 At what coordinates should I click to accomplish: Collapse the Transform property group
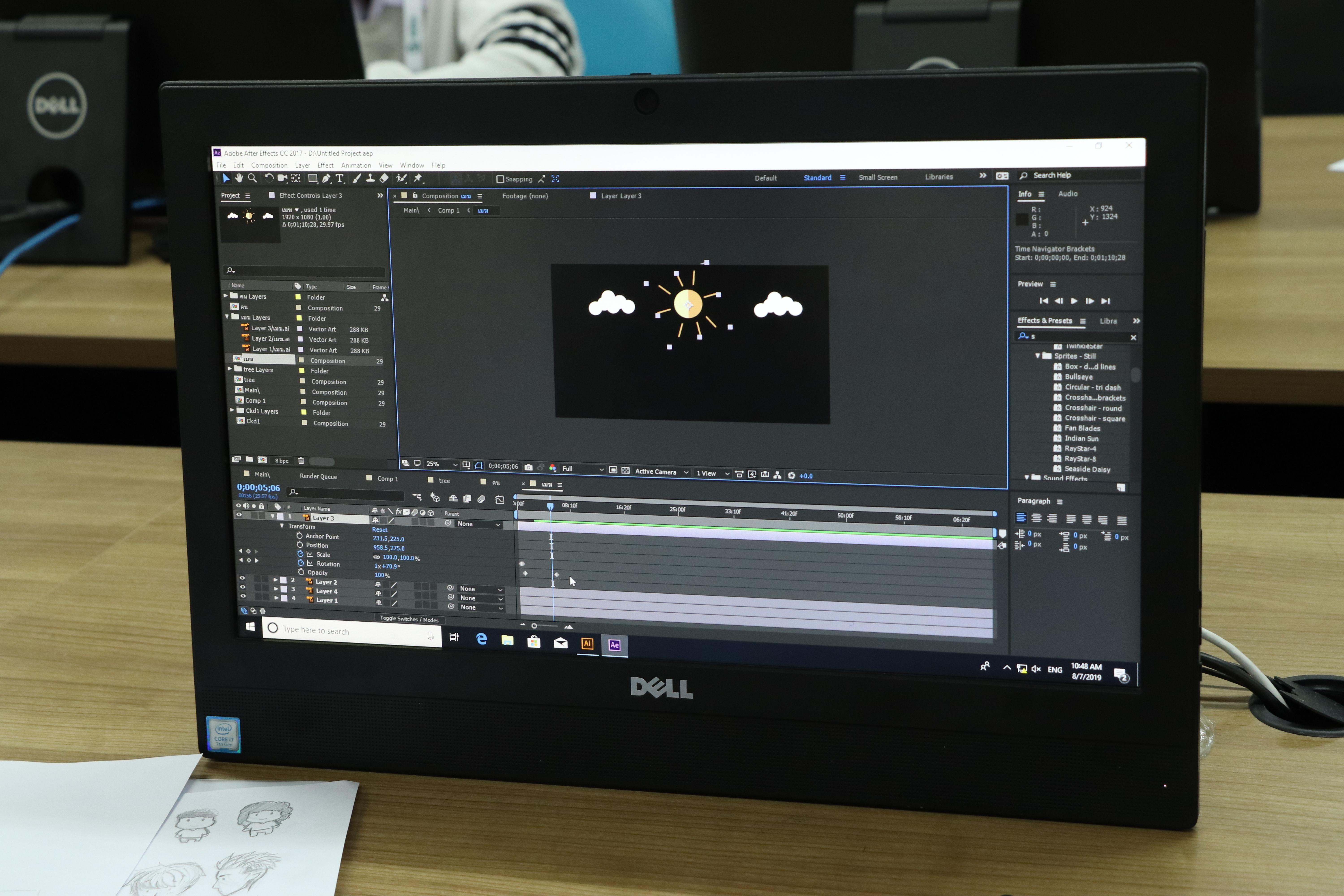(x=282, y=526)
